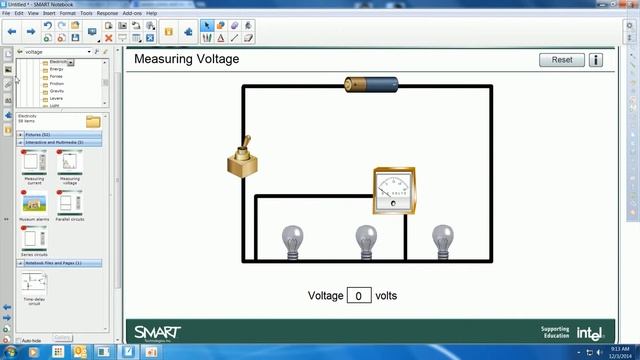Click the Save floppy disk icon
This screenshot has height=360, width=640.
(75, 38)
